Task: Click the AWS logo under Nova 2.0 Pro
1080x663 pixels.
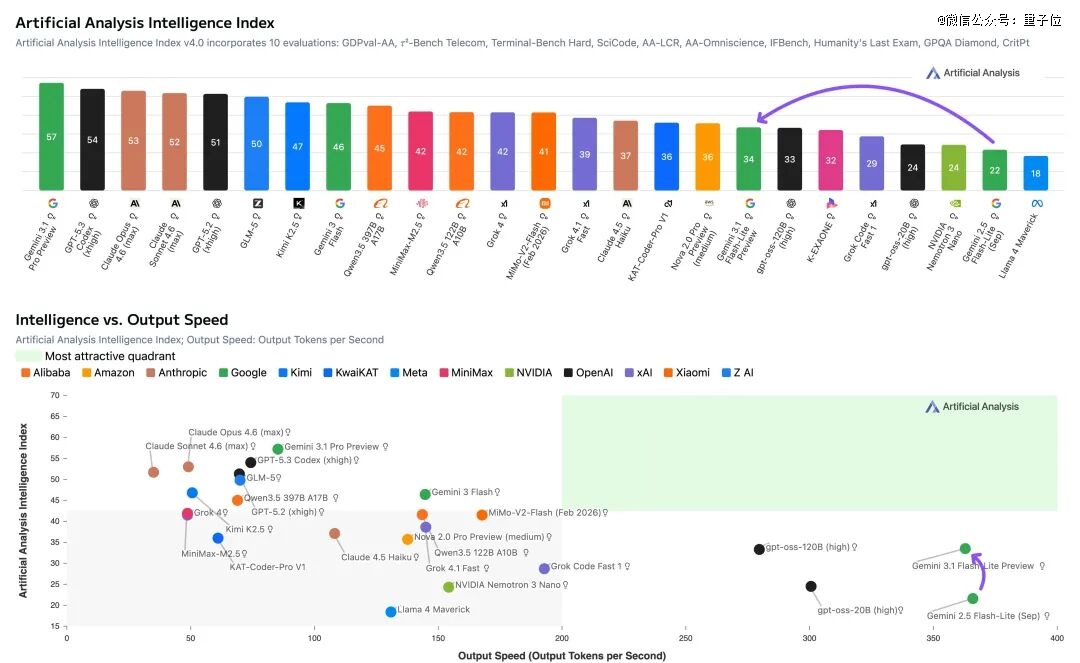Action: 708,203
